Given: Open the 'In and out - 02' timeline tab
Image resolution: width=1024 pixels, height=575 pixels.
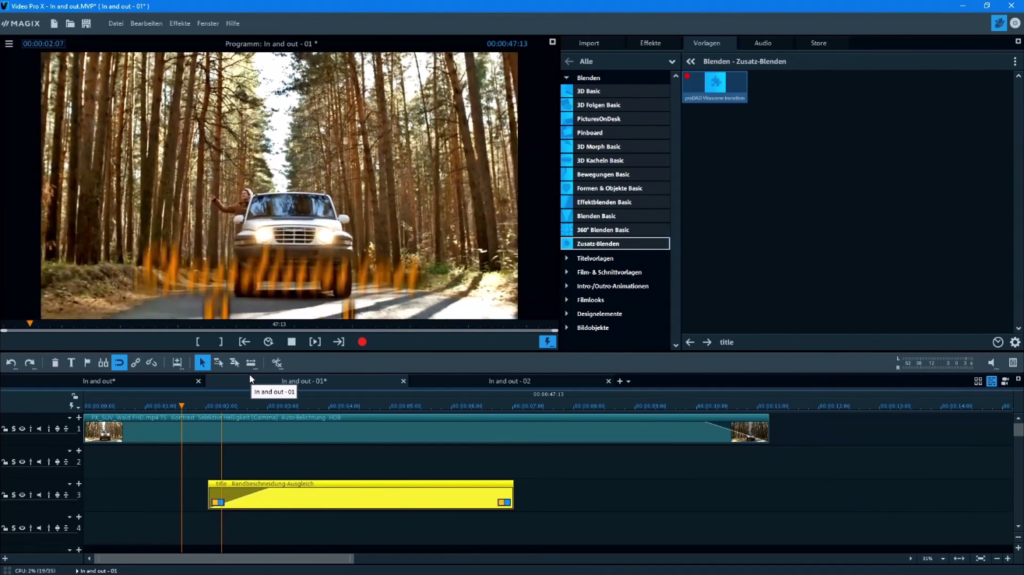Looking at the screenshot, I should [509, 381].
